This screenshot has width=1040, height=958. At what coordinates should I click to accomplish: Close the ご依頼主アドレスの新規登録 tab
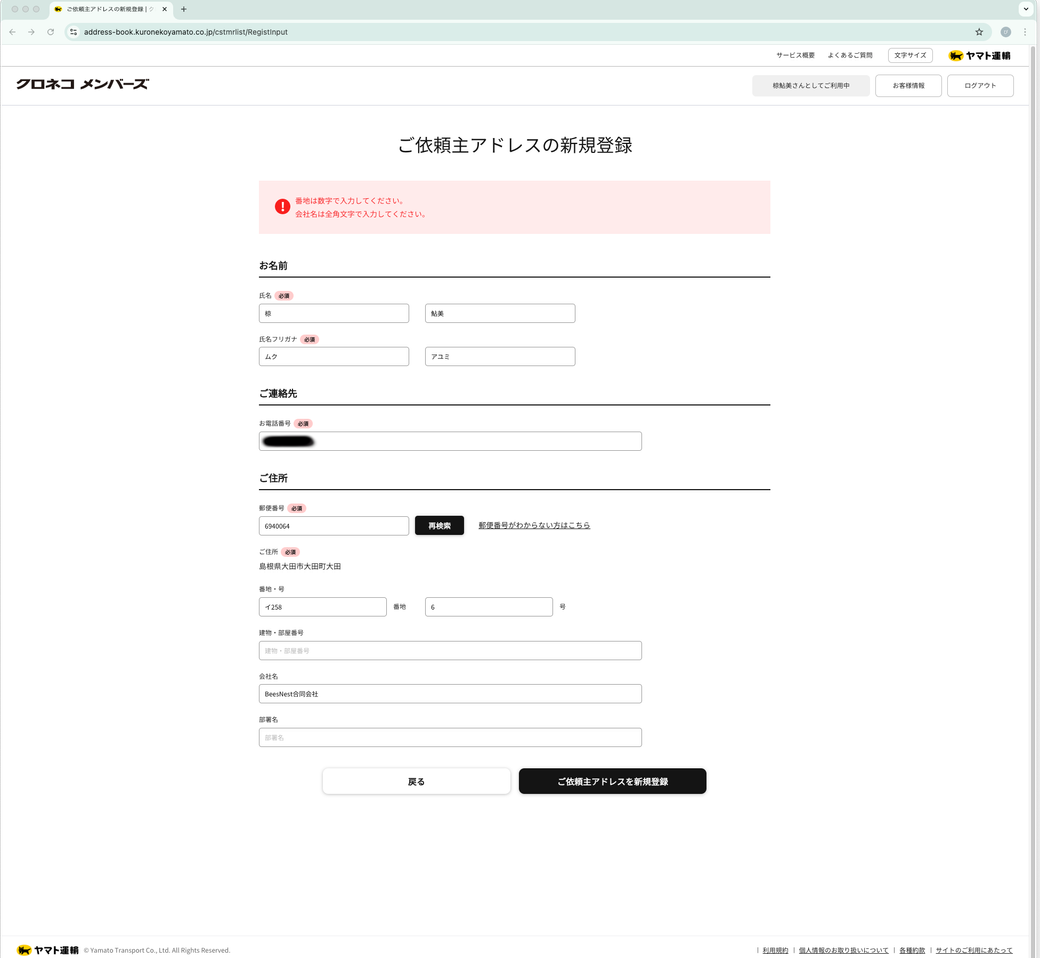(x=164, y=9)
